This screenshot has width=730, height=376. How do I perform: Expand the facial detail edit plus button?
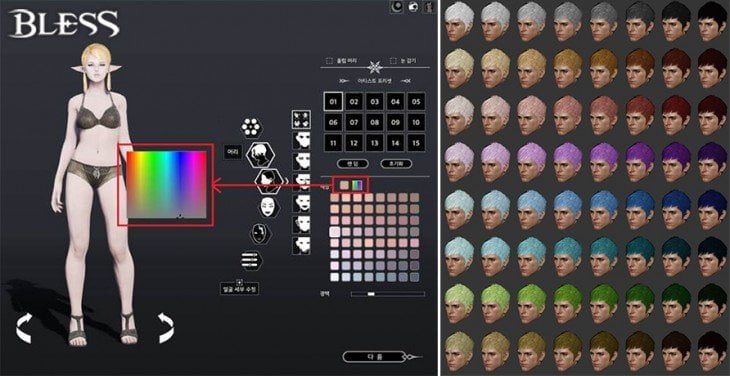(239, 282)
